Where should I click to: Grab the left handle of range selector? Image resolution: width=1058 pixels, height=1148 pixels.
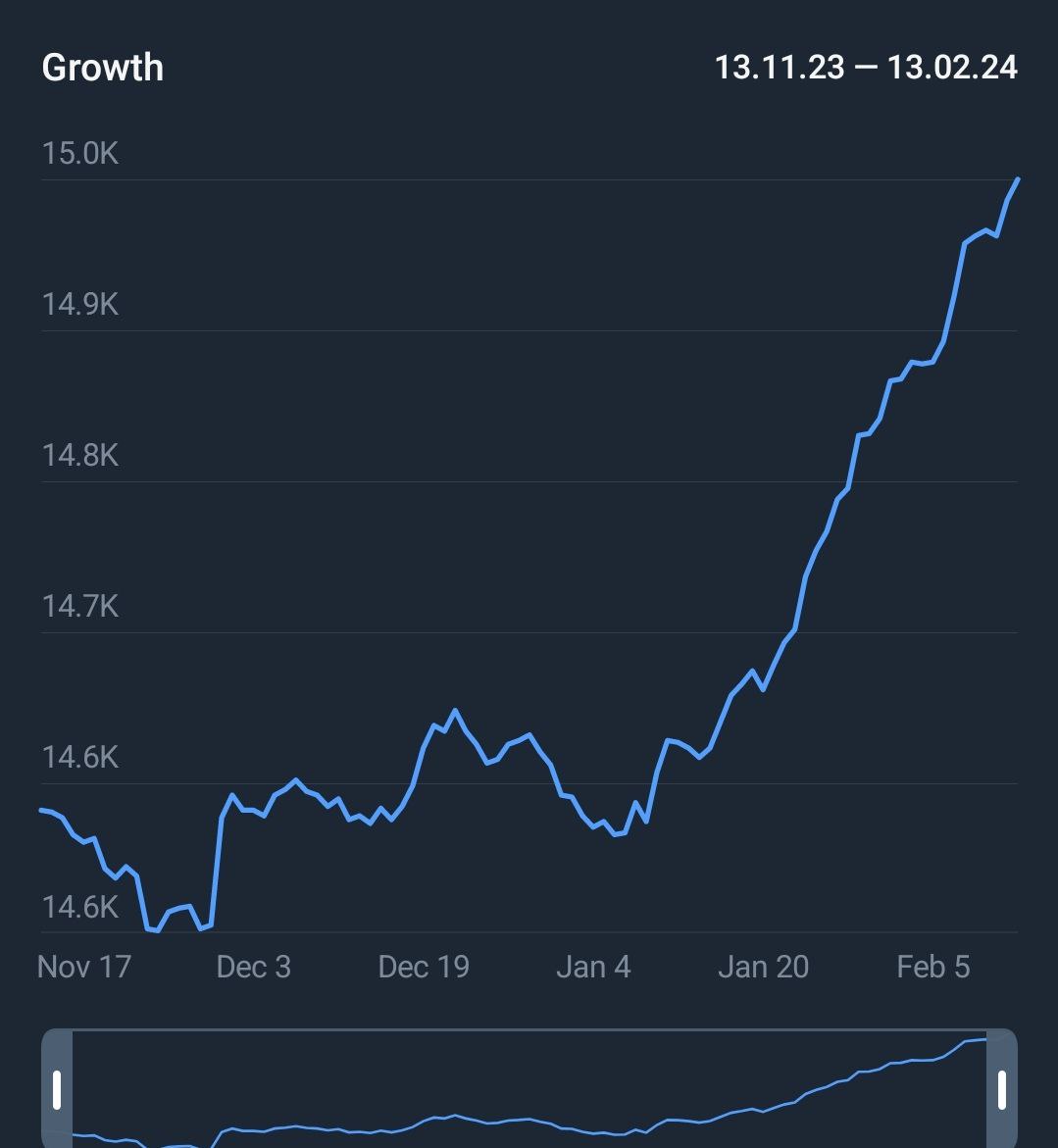point(57,1089)
